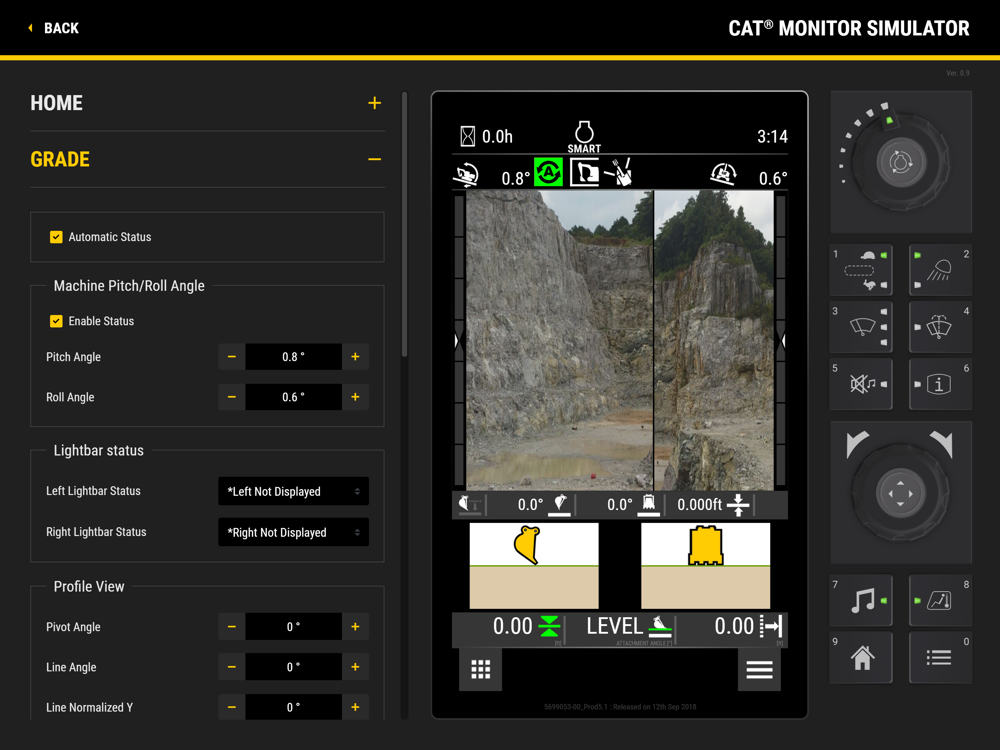This screenshot has width=1000, height=750.
Task: Increase the Roll Angle value
Action: click(x=355, y=397)
